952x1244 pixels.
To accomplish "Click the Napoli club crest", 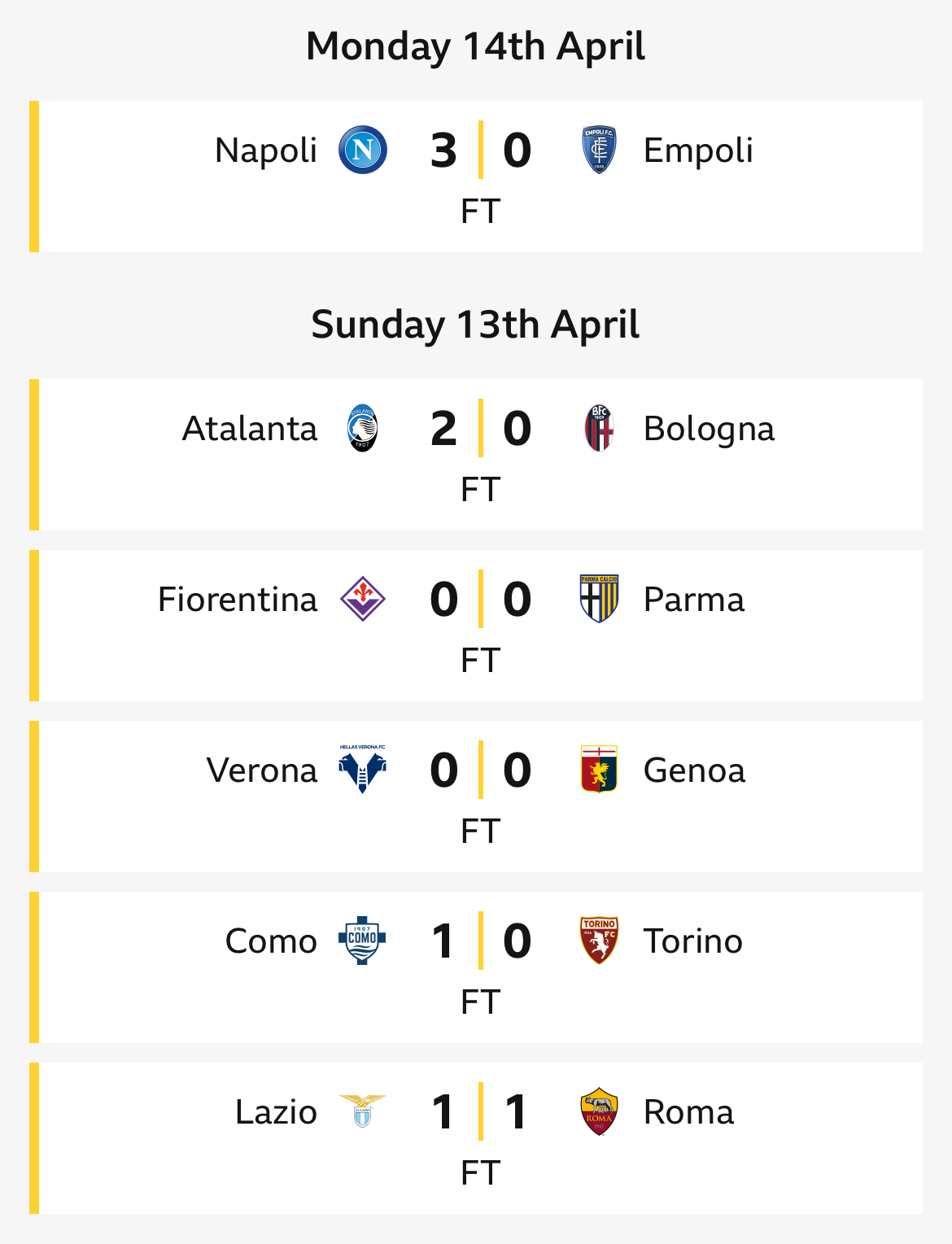I will click(x=362, y=150).
